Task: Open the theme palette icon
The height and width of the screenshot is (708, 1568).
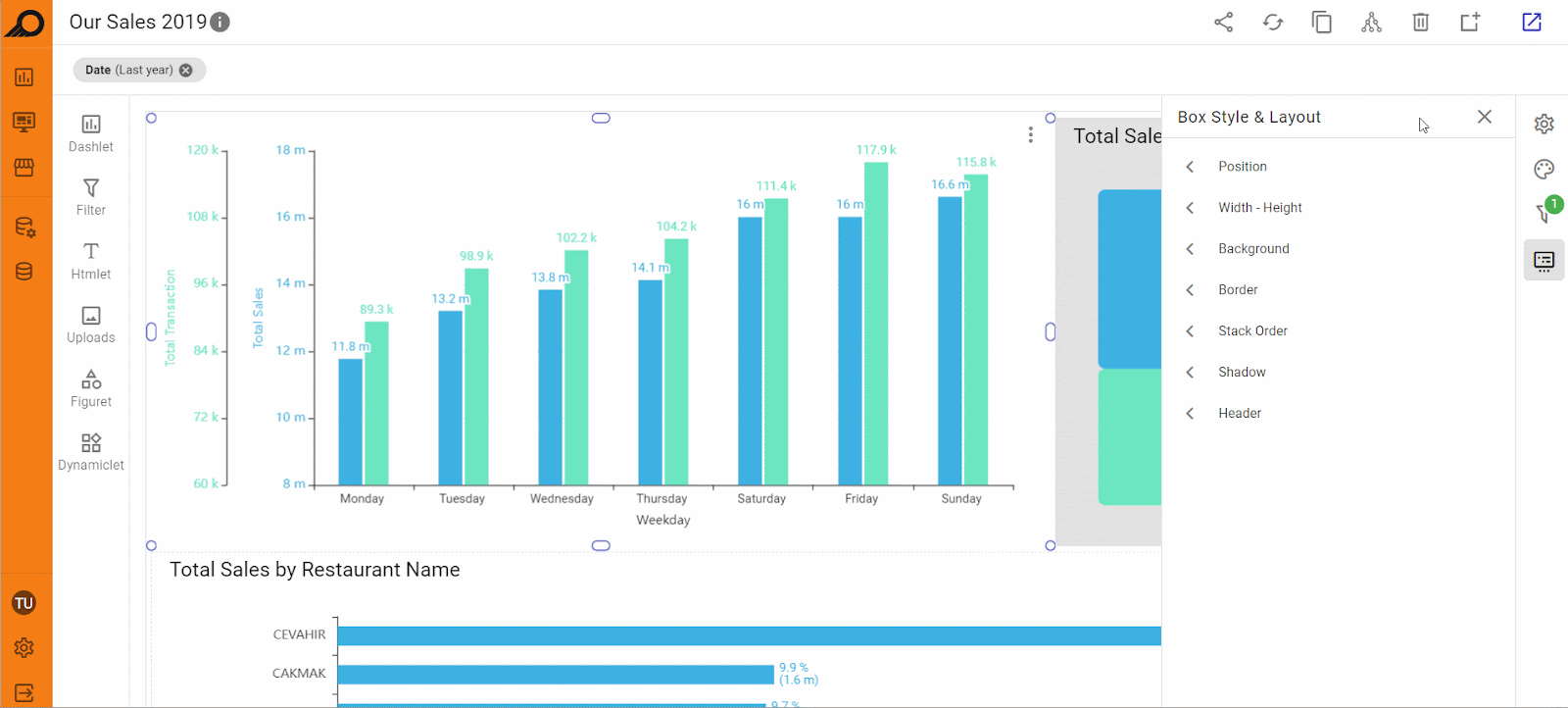Action: (1544, 169)
